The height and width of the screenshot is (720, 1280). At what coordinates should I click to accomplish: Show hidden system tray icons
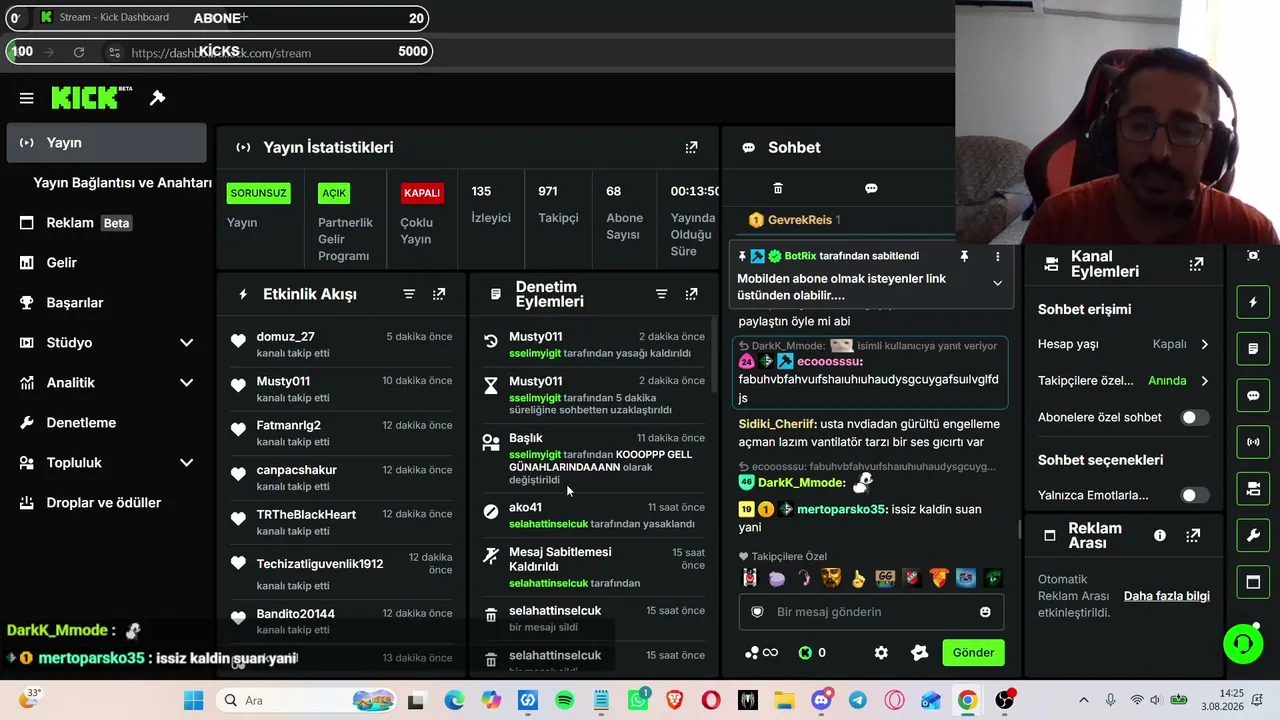[x=1083, y=700]
